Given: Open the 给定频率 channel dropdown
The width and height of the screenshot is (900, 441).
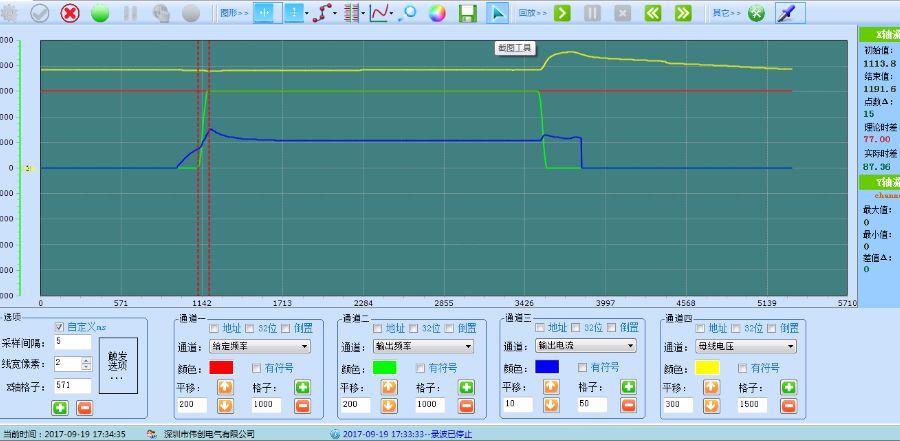Looking at the screenshot, I should [259, 346].
